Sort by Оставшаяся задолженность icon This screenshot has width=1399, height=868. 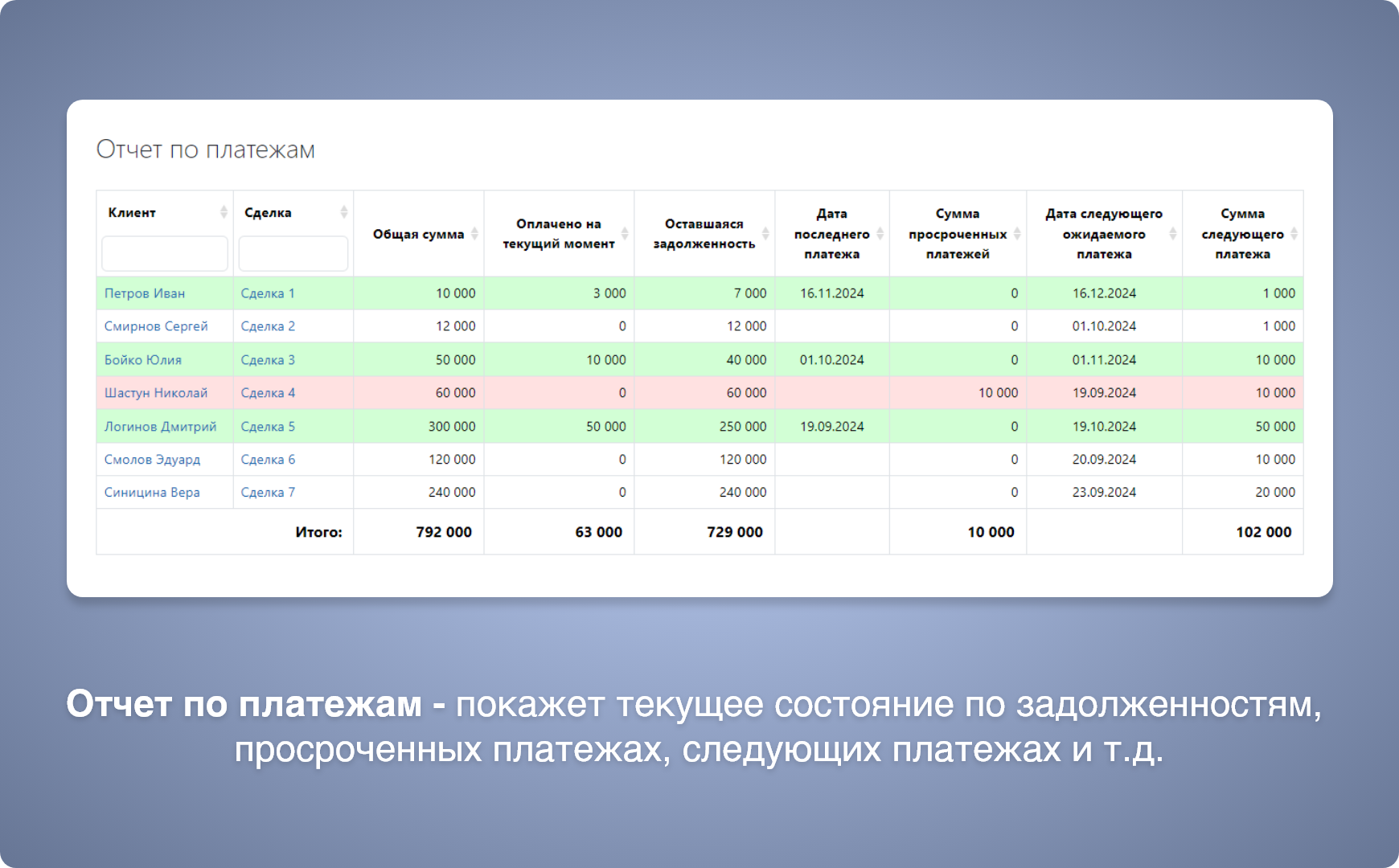[x=765, y=234]
